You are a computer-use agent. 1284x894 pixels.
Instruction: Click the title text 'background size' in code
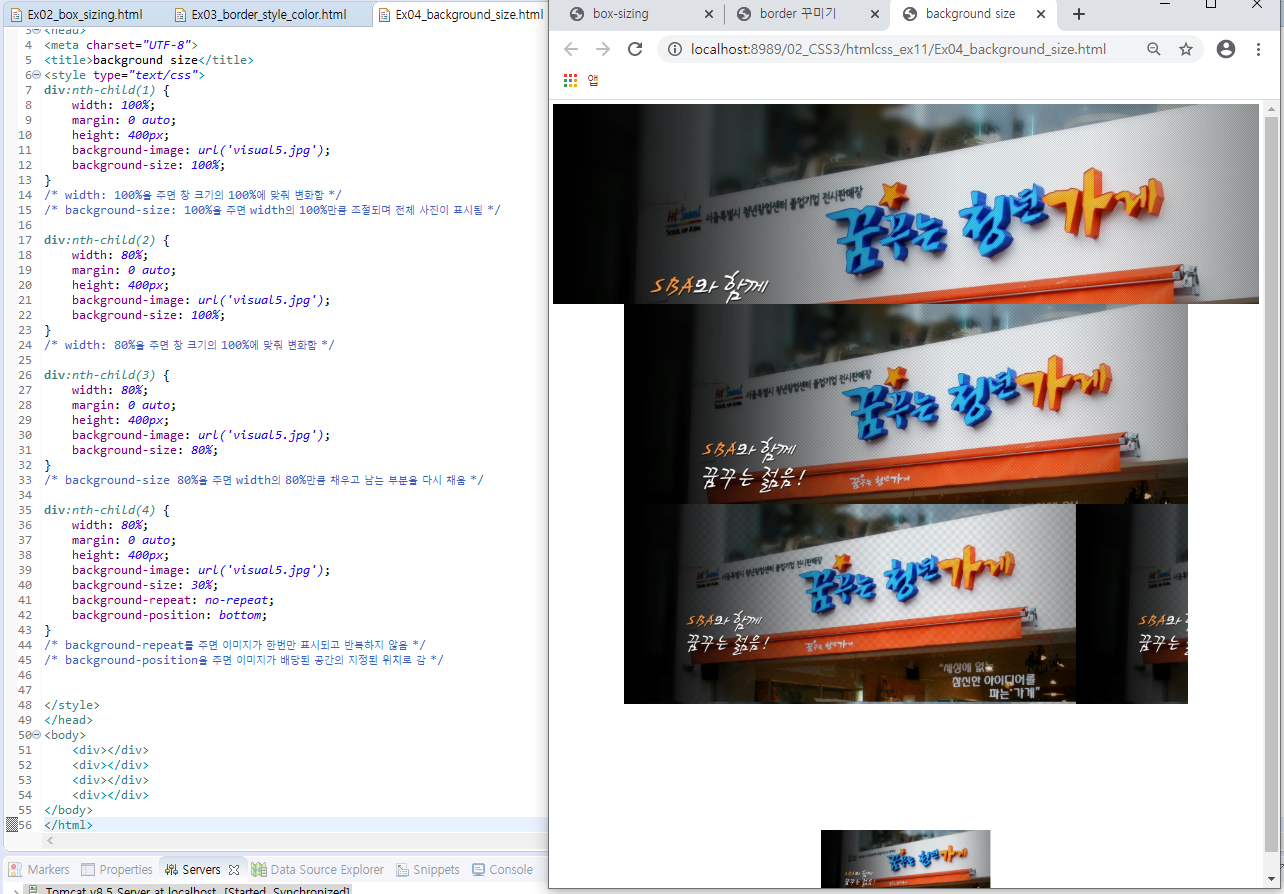tap(147, 60)
